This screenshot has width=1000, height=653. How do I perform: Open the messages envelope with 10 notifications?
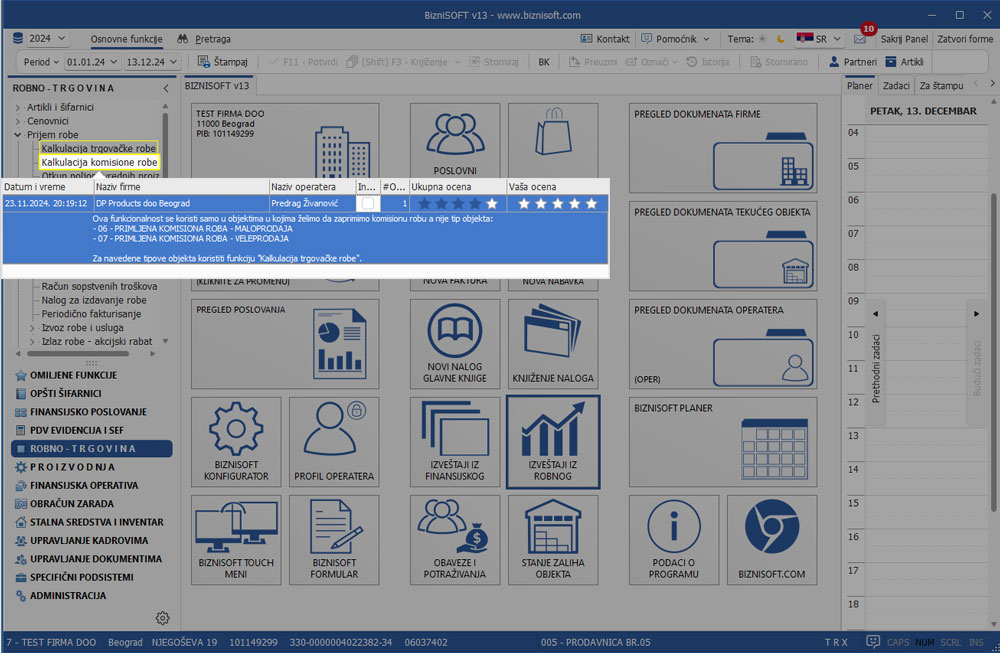(x=860, y=39)
